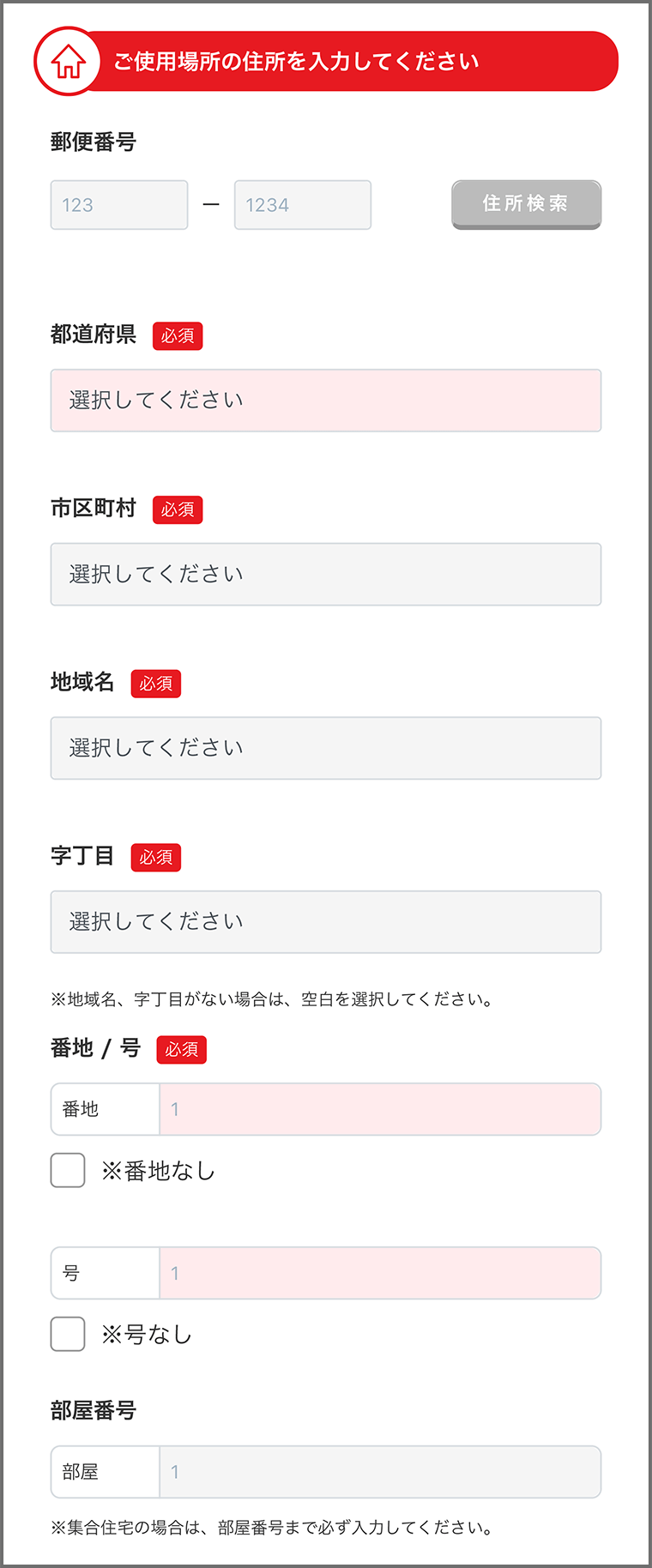Open the 都道府県 dropdown

[326, 401]
